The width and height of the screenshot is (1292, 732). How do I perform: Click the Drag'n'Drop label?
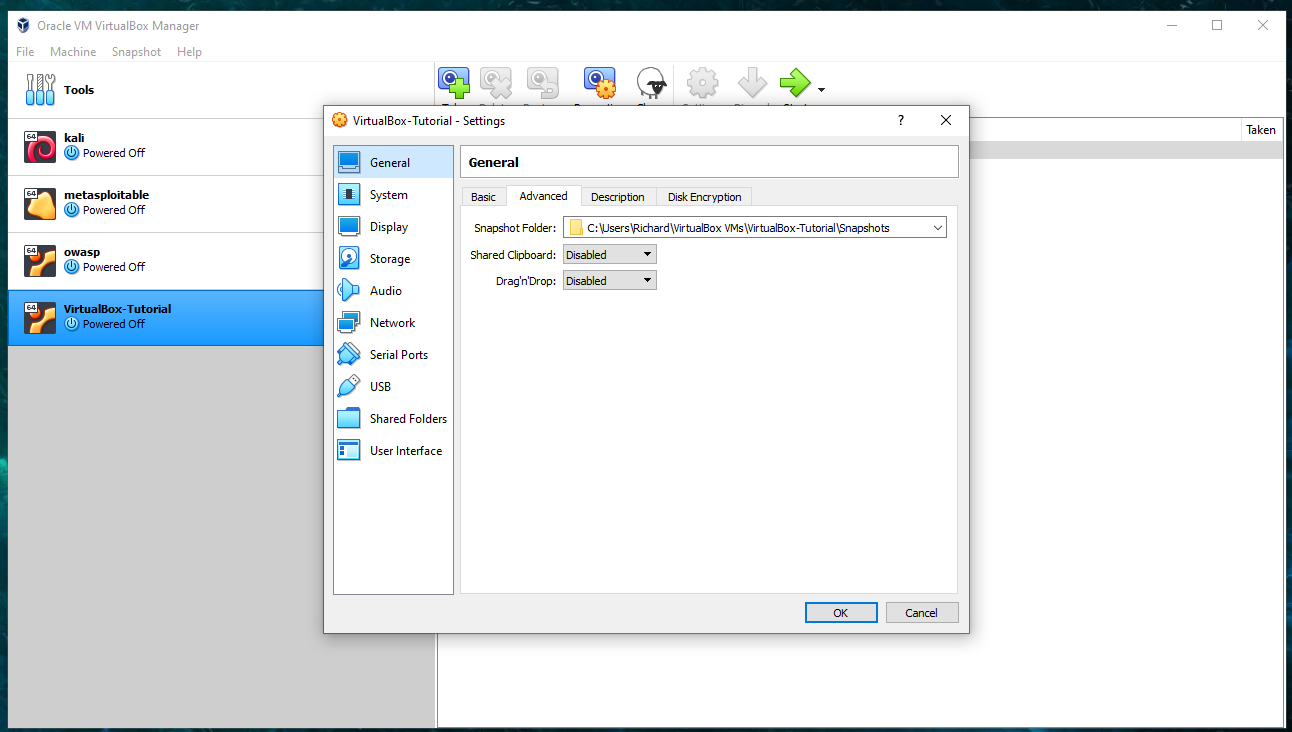[x=526, y=281]
